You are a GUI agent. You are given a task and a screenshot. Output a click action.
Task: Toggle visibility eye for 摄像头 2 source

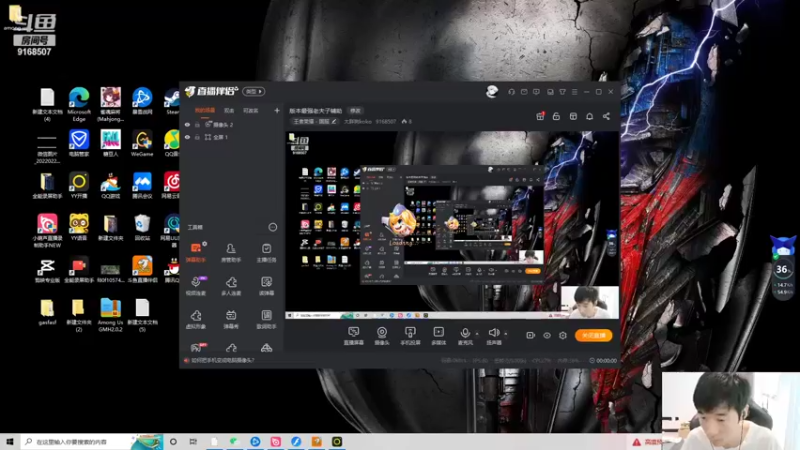point(187,124)
